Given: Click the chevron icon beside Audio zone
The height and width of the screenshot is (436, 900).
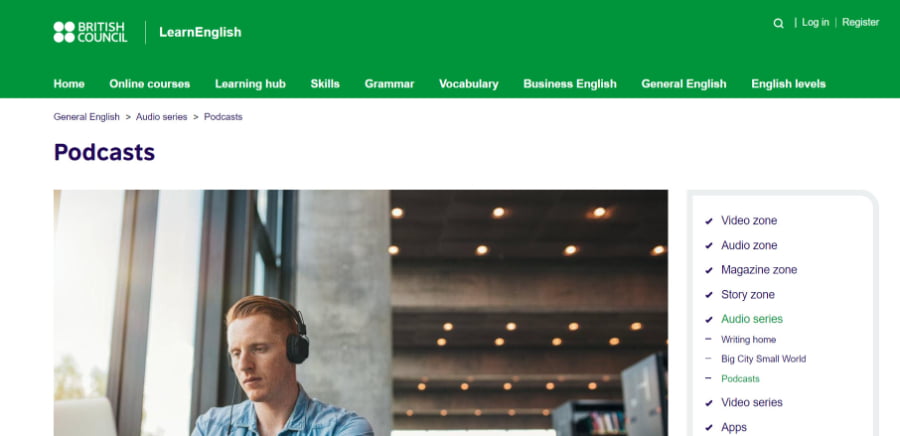Looking at the screenshot, I should pos(708,246).
